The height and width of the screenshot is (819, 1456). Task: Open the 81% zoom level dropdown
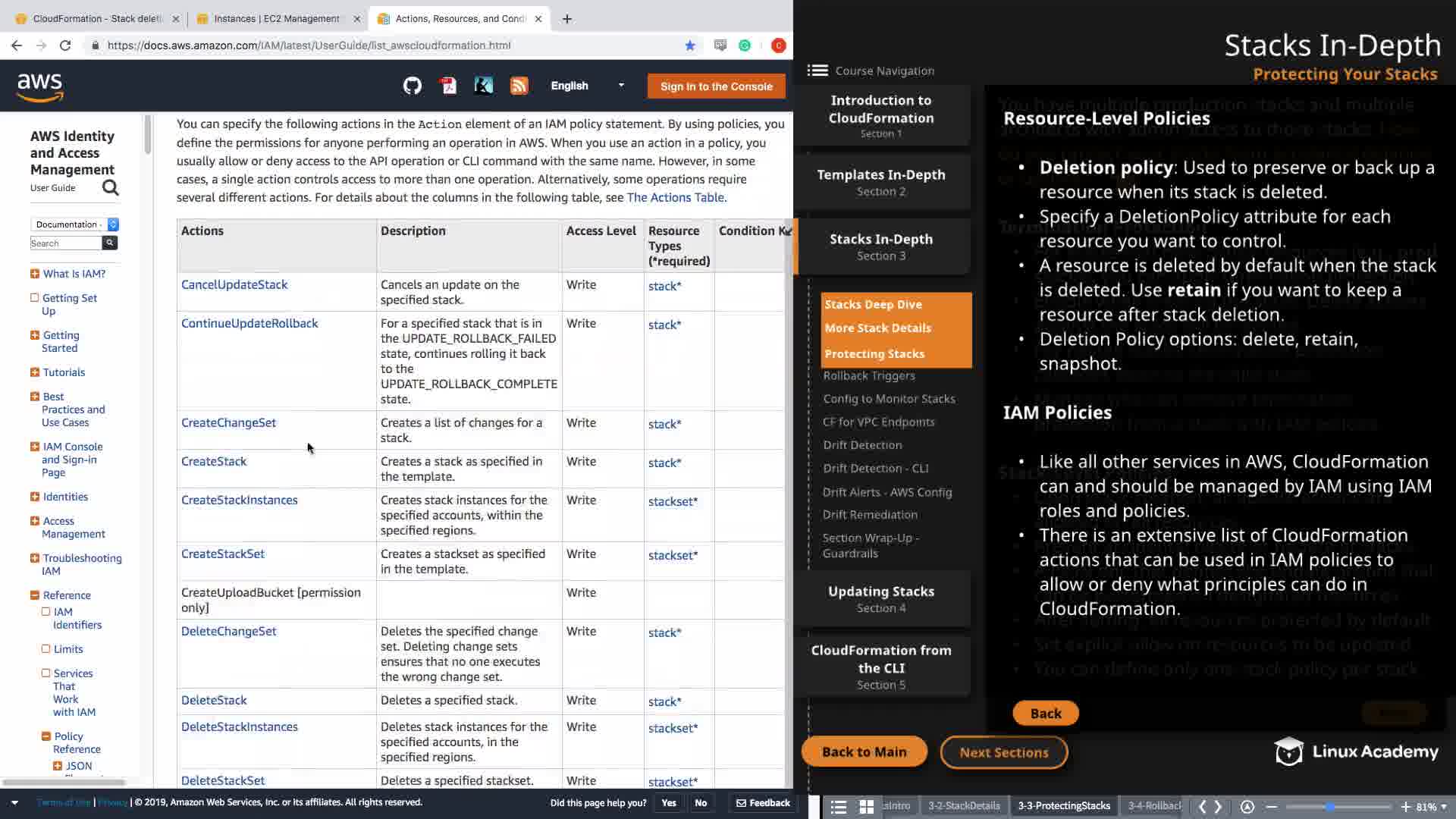click(1432, 807)
